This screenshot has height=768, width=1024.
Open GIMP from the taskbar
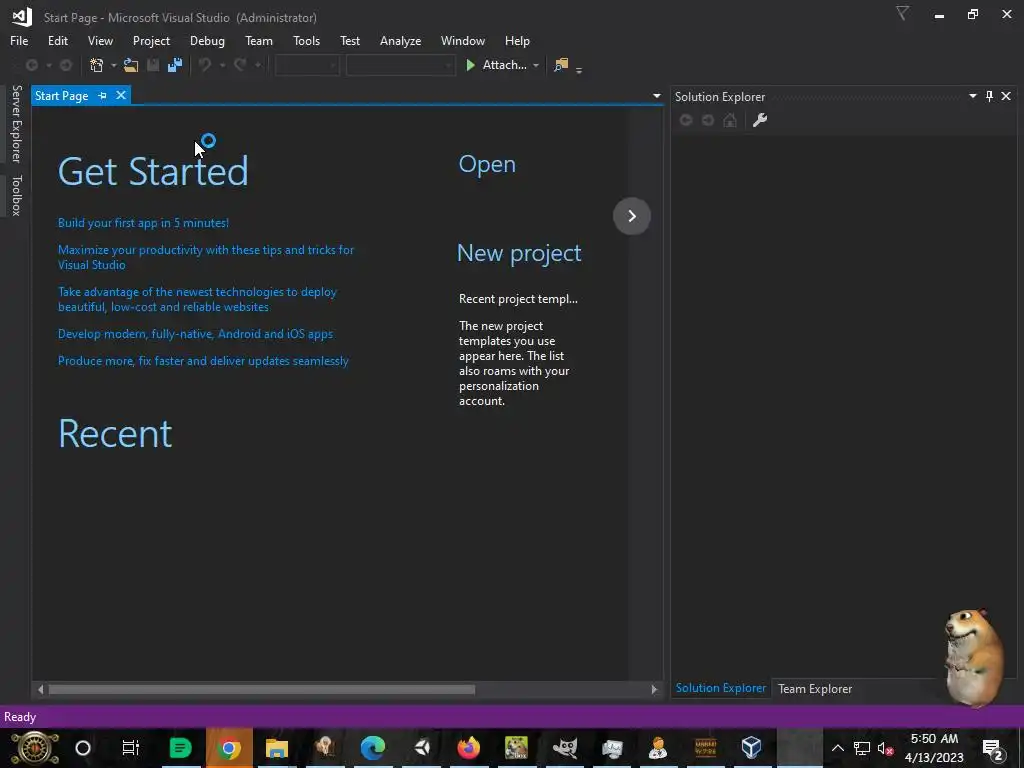(565, 748)
